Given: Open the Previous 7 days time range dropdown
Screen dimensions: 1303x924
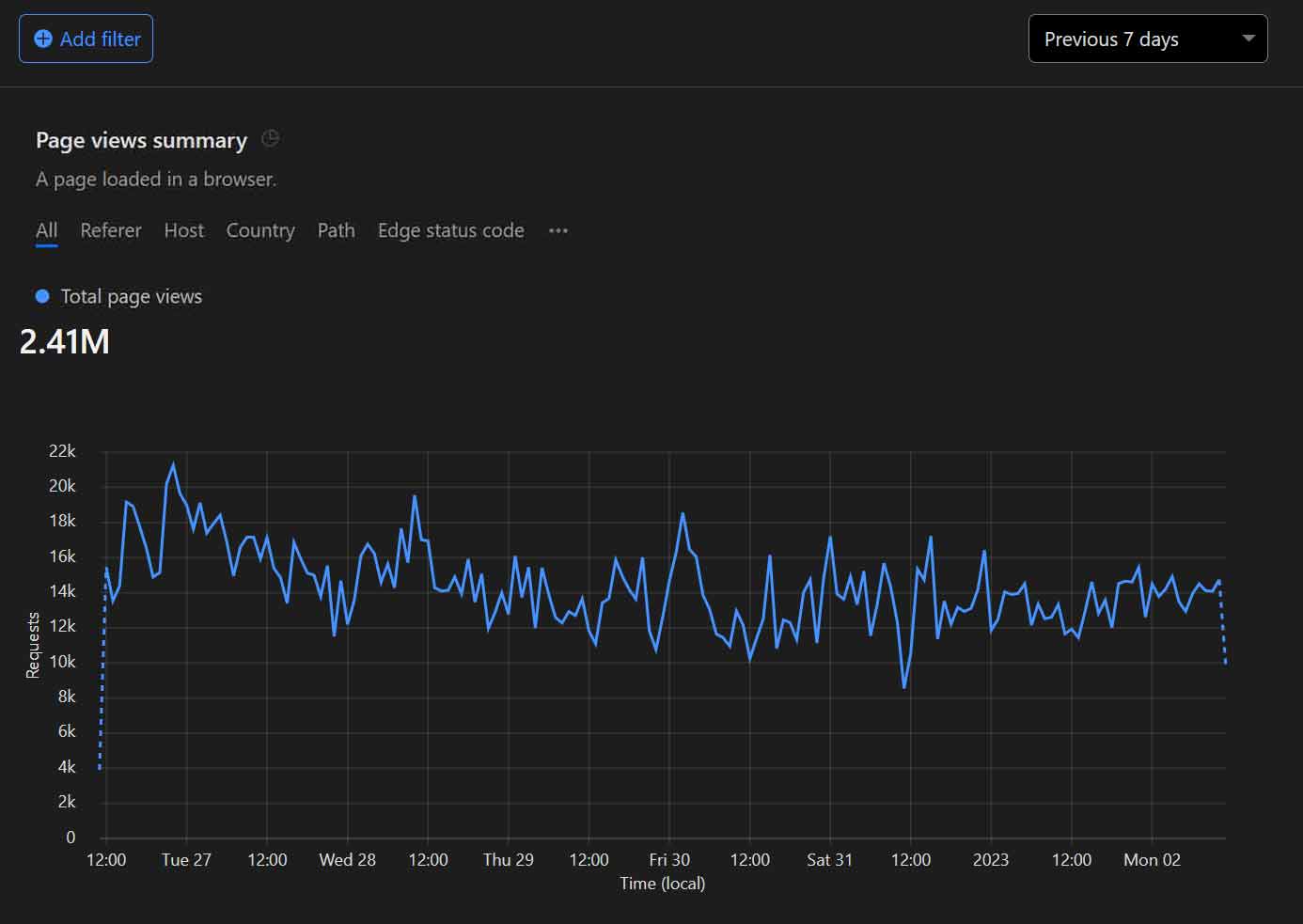Looking at the screenshot, I should pos(1147,39).
